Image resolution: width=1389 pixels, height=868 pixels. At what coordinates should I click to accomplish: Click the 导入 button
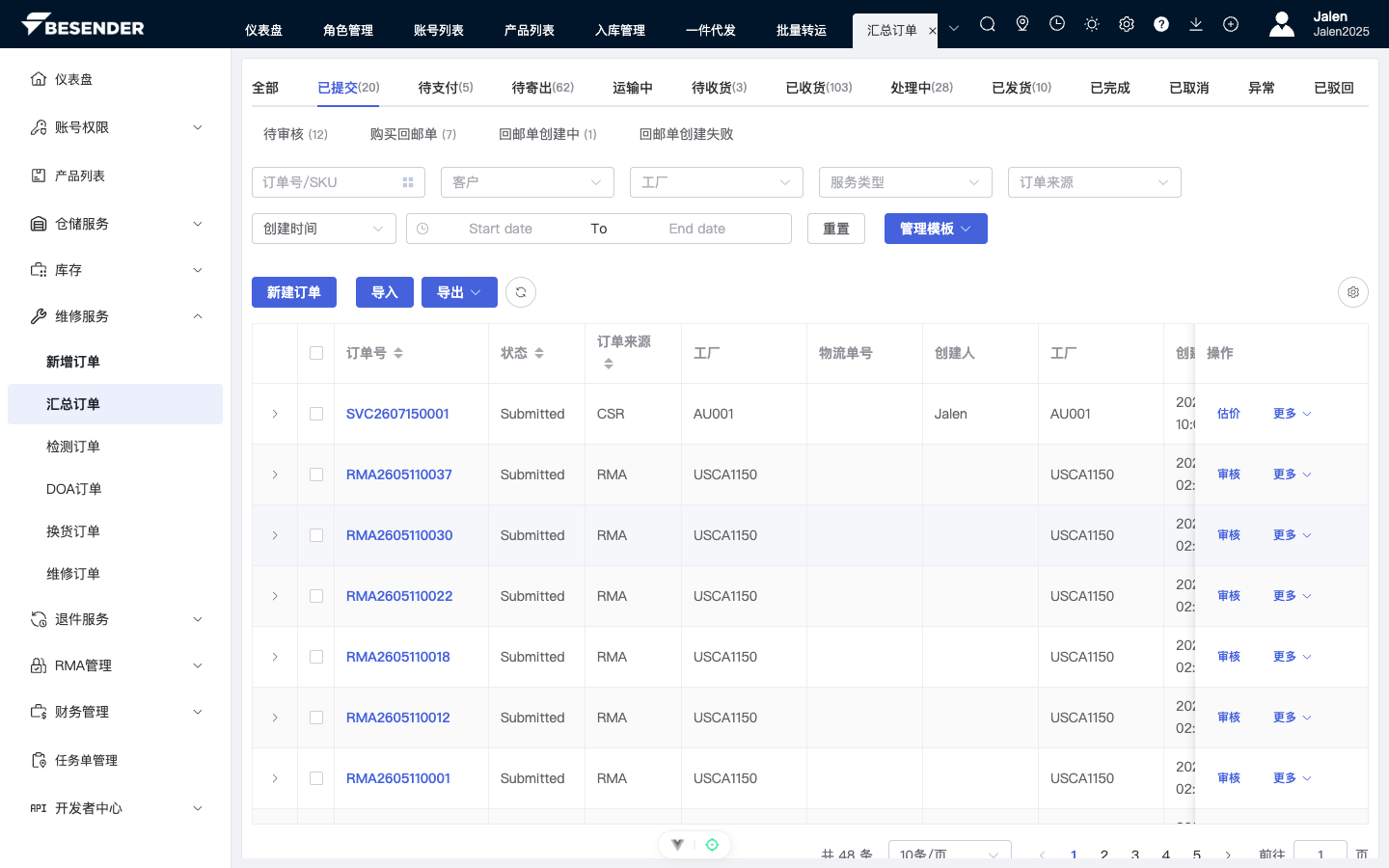(x=385, y=292)
